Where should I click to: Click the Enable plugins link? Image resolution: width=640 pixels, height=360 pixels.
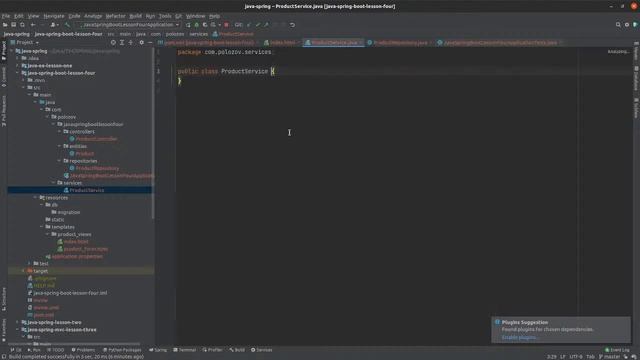(519, 338)
